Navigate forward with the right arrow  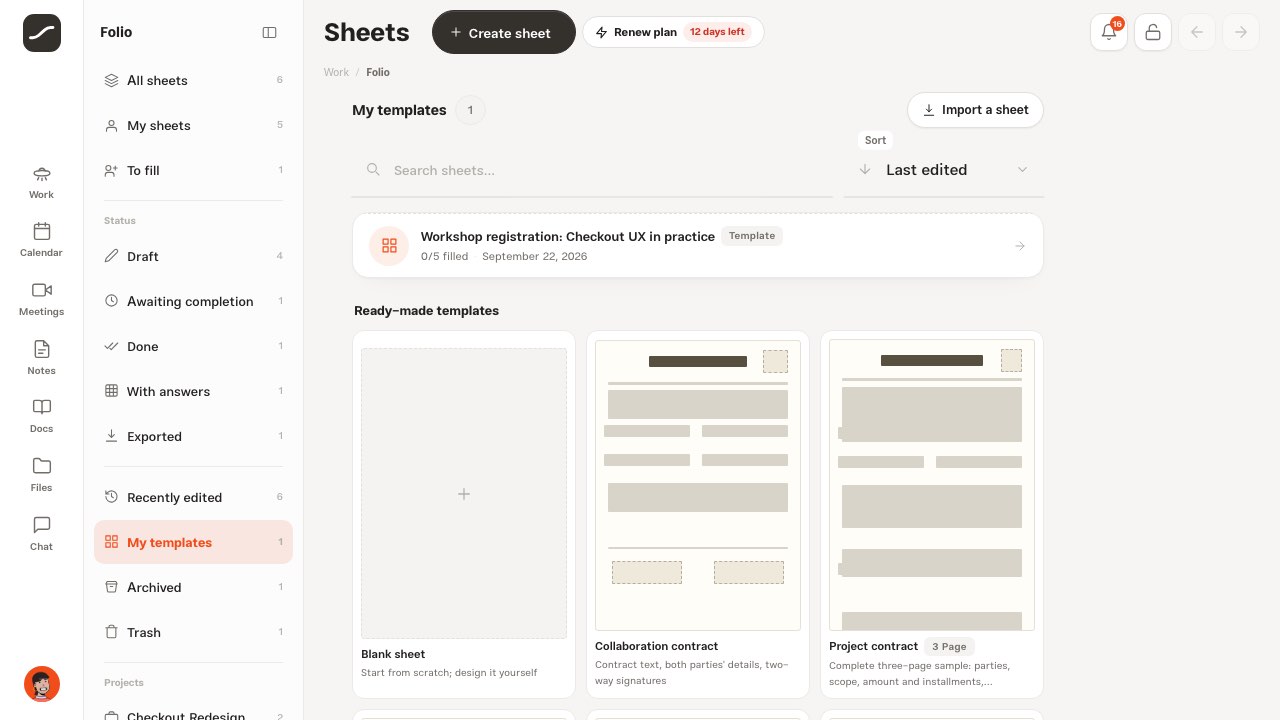click(1241, 32)
